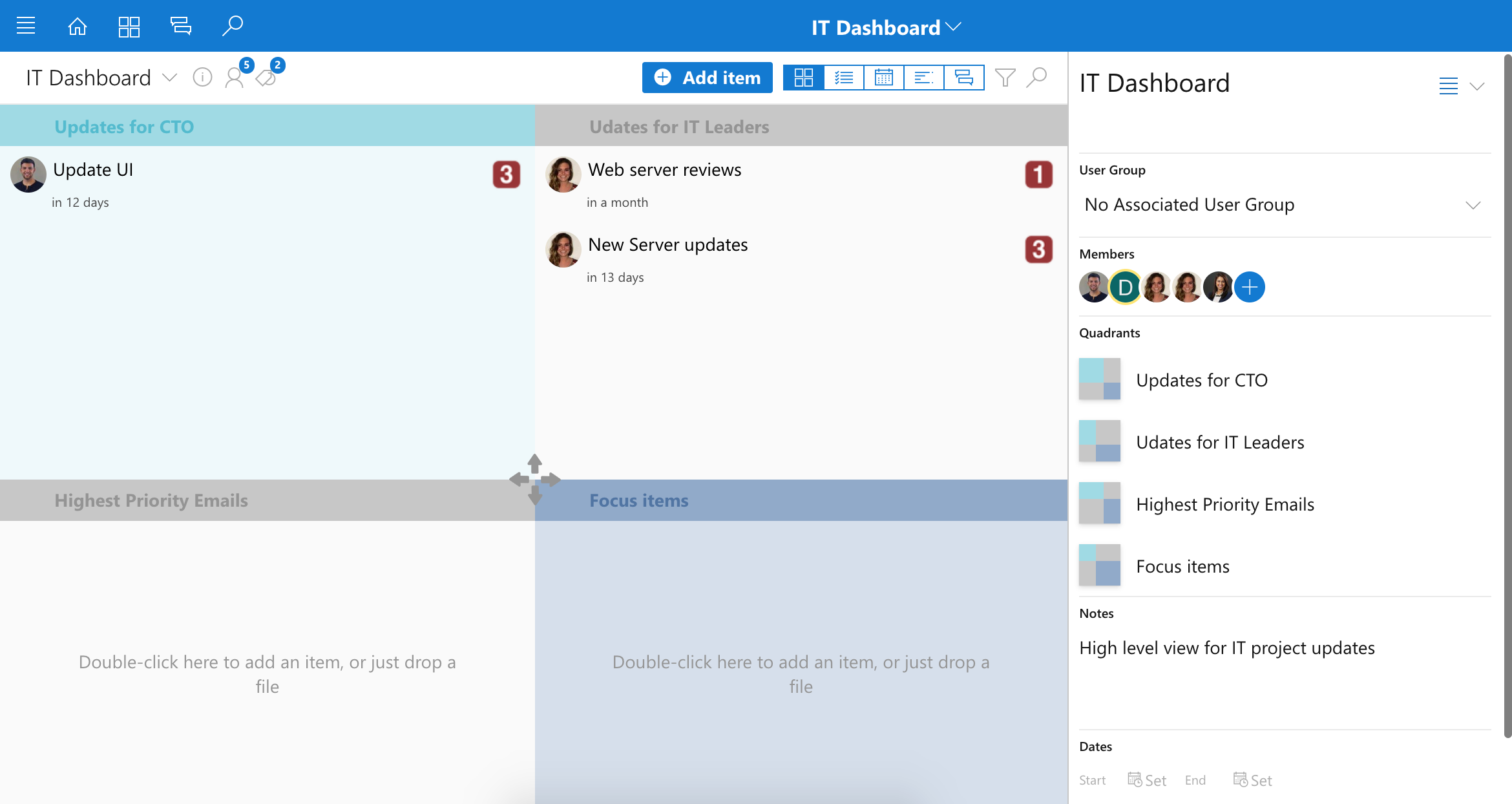Open the projects grid icon in top bar

[x=129, y=26]
